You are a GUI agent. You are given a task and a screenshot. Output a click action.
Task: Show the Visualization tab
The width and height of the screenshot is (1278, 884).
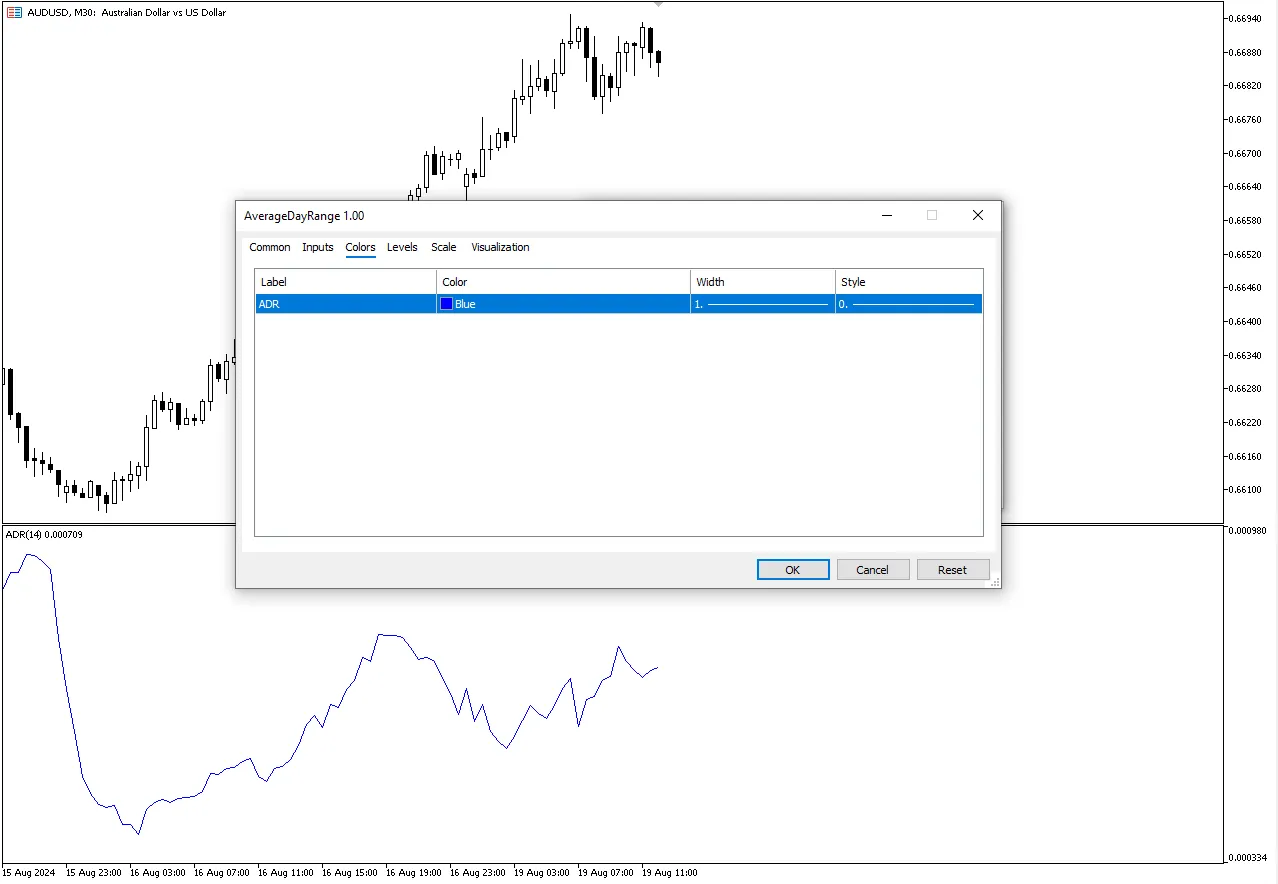tap(500, 247)
